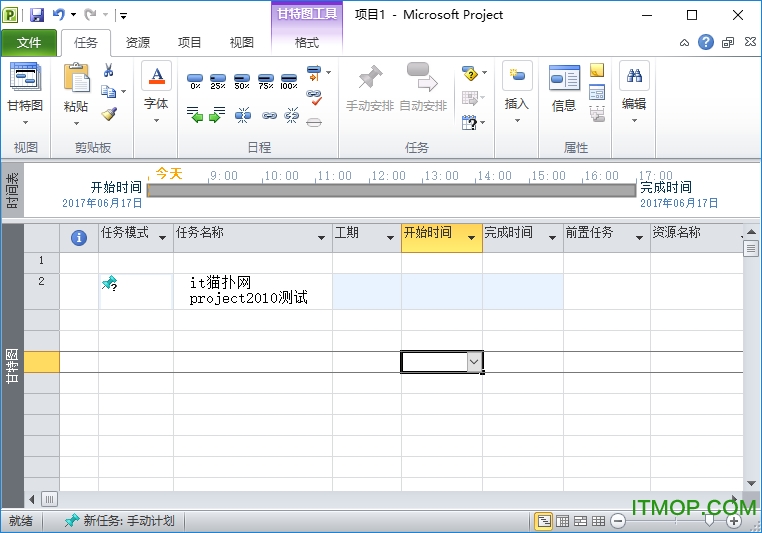Open the Move task dropdown
The image size is (762, 533).
473,98
